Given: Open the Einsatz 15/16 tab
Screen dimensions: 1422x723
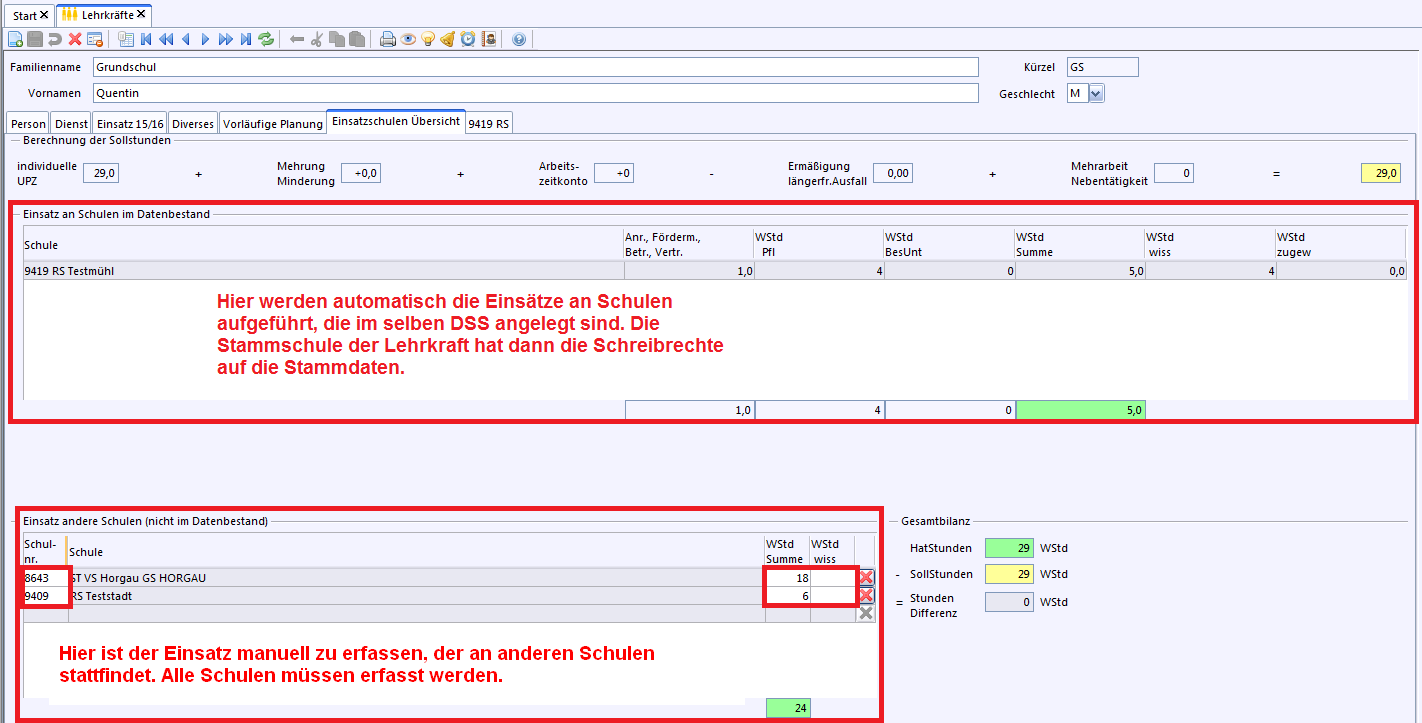Looking at the screenshot, I should click(130, 124).
